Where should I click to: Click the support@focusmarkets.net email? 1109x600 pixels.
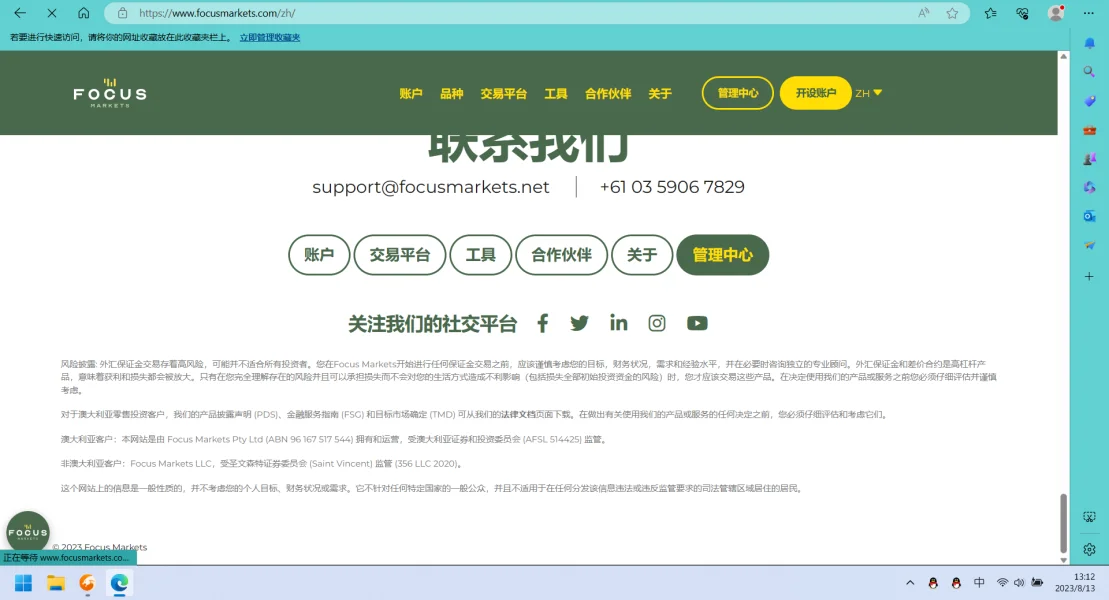click(x=431, y=187)
